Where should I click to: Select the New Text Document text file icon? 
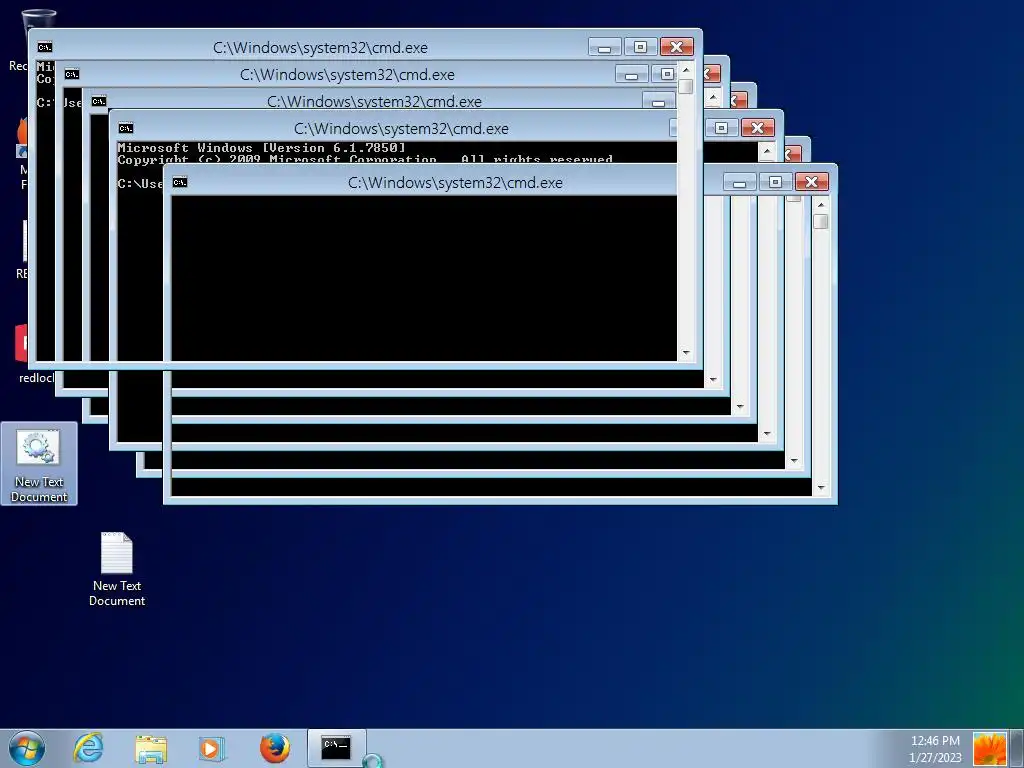pyautogui.click(x=117, y=569)
